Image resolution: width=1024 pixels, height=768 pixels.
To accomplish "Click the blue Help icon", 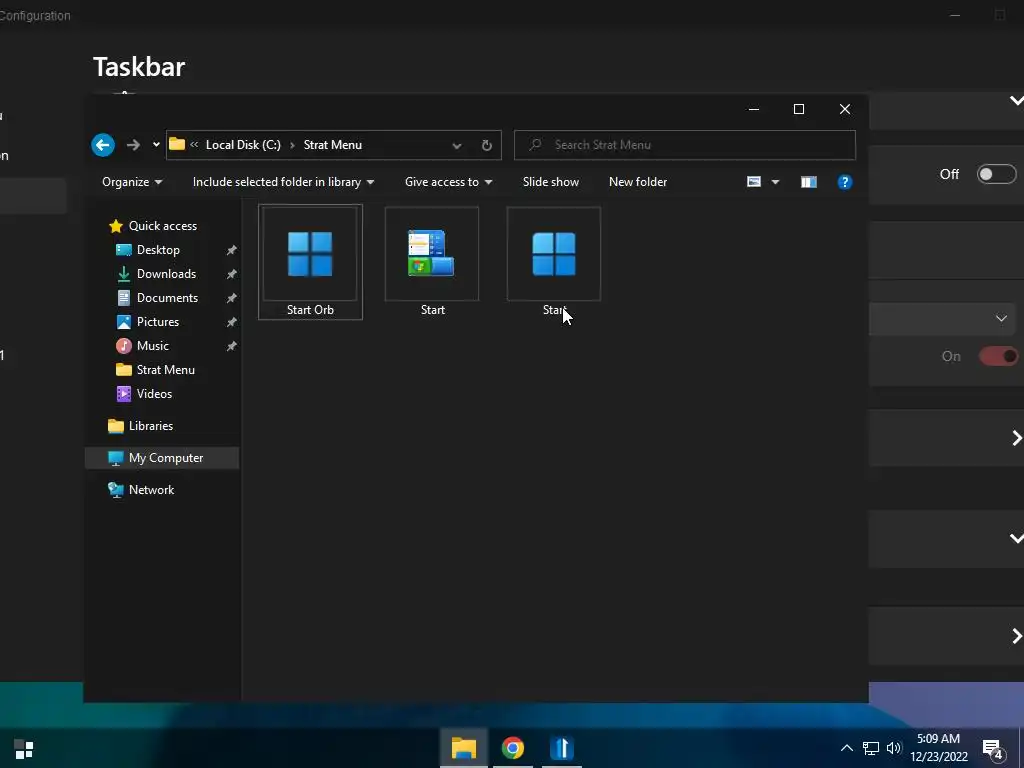I will pyautogui.click(x=844, y=182).
